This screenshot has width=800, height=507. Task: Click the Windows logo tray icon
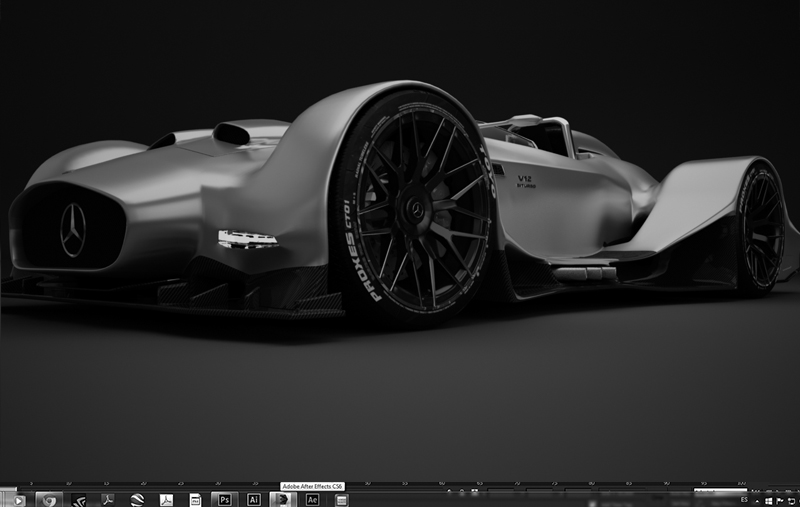768,501
